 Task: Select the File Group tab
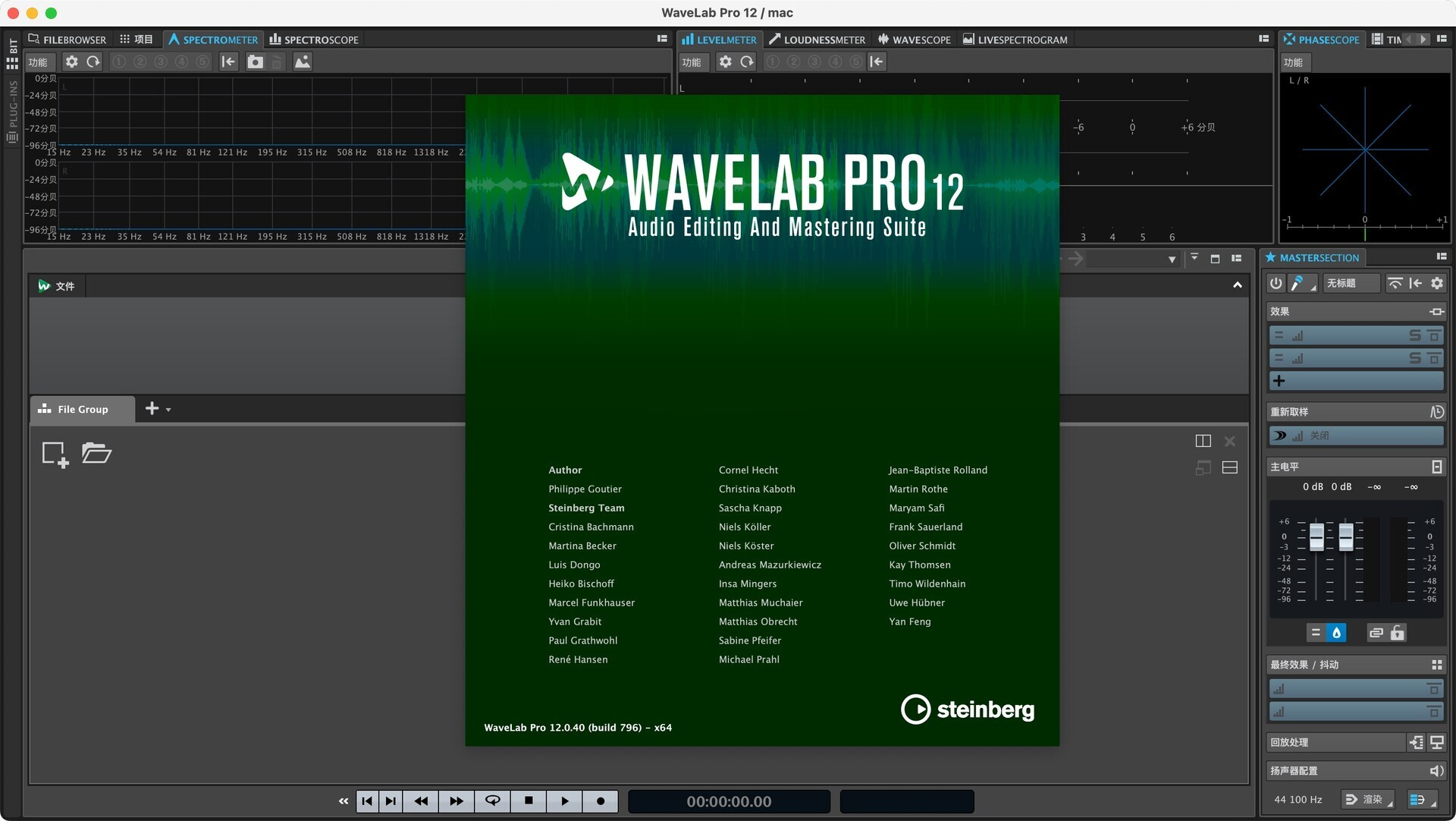pyautogui.click(x=82, y=409)
